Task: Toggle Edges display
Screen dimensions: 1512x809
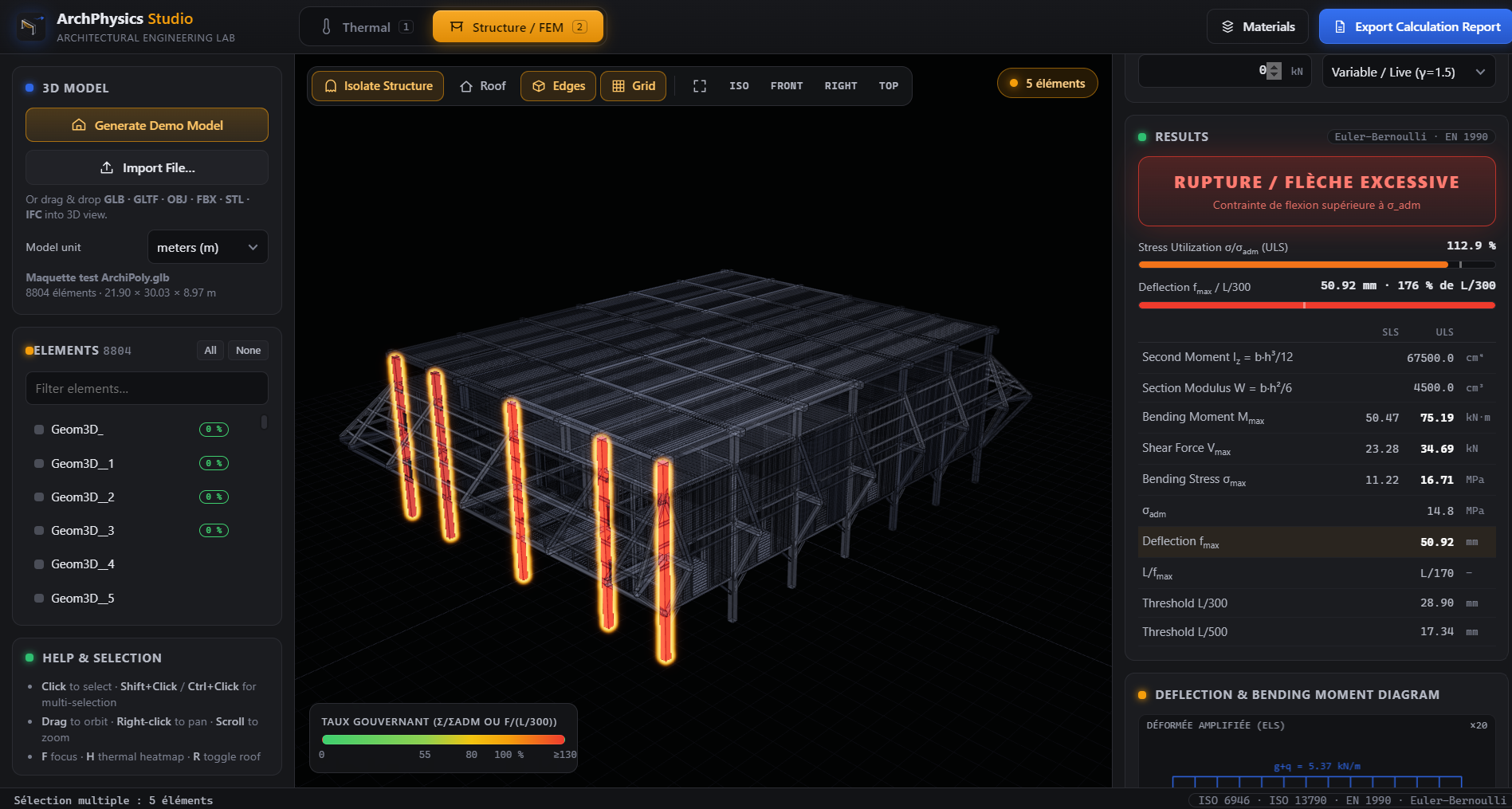Action: pos(559,86)
